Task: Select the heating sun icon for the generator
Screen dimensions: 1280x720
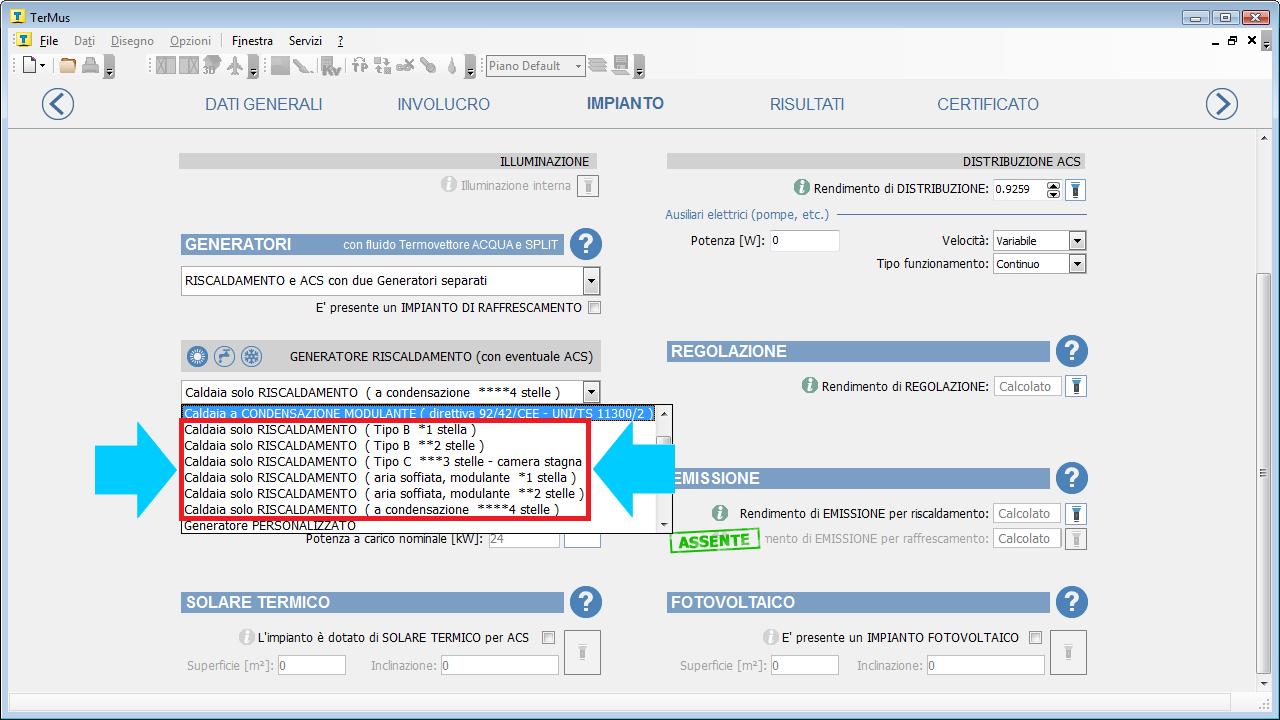Action: tap(198, 356)
